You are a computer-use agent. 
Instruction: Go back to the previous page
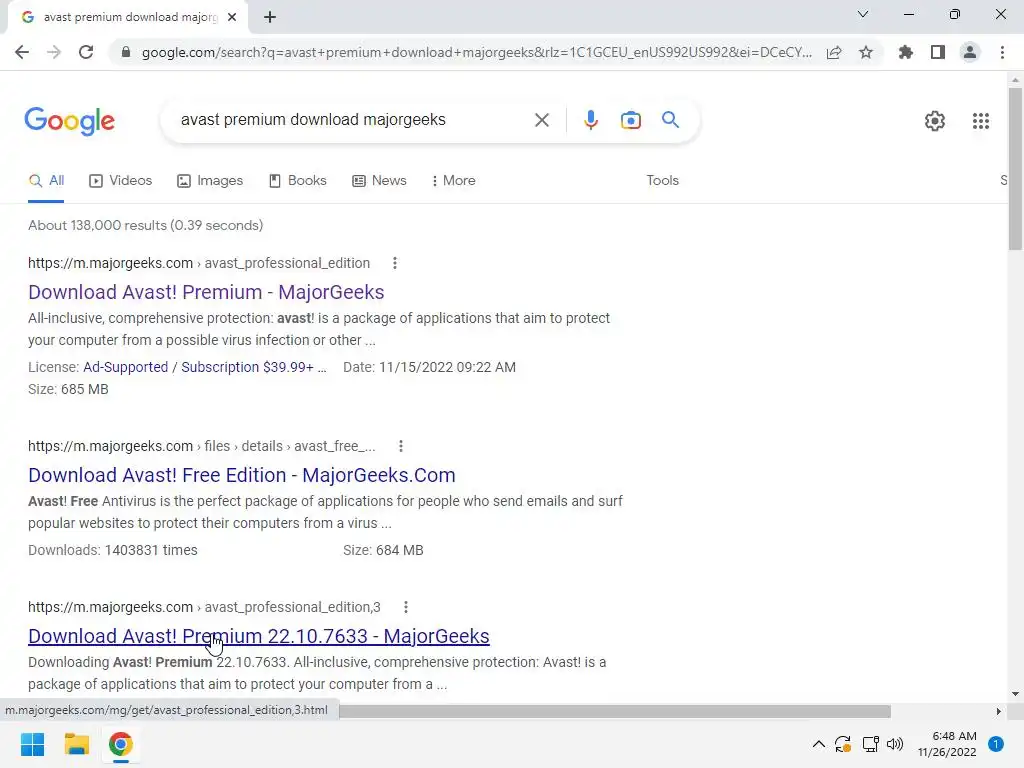point(22,52)
